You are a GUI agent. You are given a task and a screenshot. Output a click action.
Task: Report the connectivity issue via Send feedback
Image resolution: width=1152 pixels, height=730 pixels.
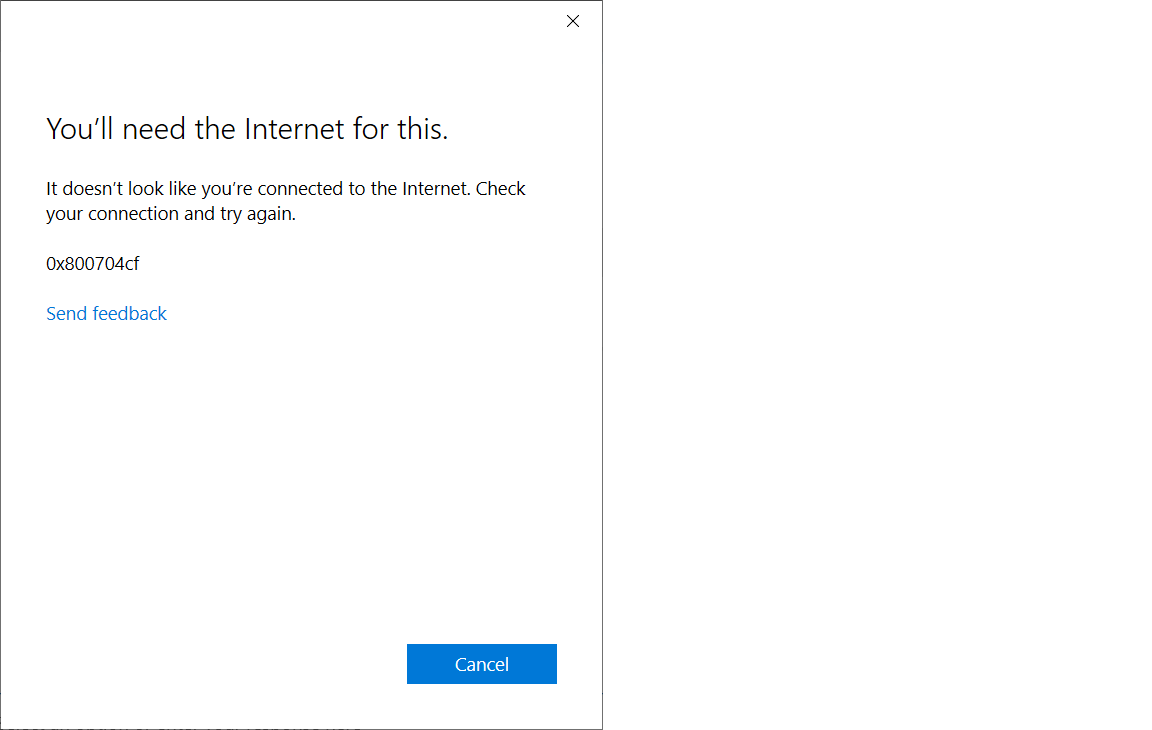106,313
